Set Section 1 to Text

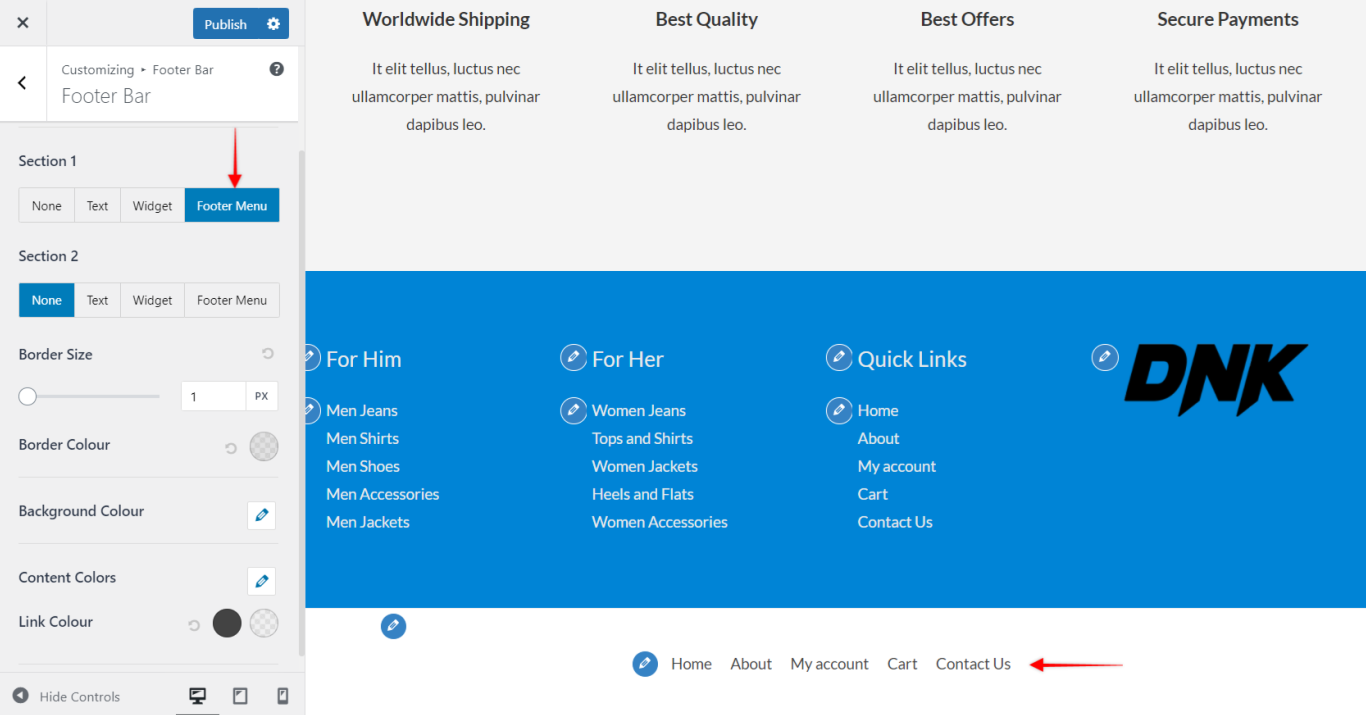[x=97, y=206]
